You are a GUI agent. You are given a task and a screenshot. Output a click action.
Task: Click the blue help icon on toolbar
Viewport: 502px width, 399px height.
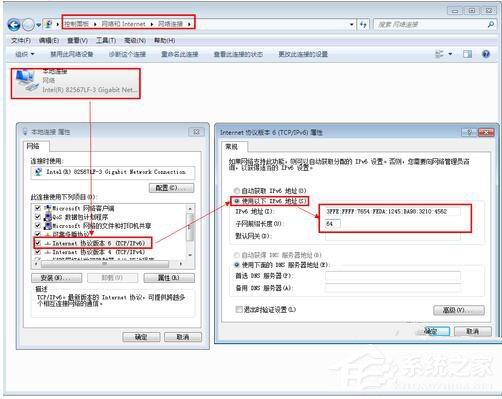pyautogui.click(x=486, y=54)
